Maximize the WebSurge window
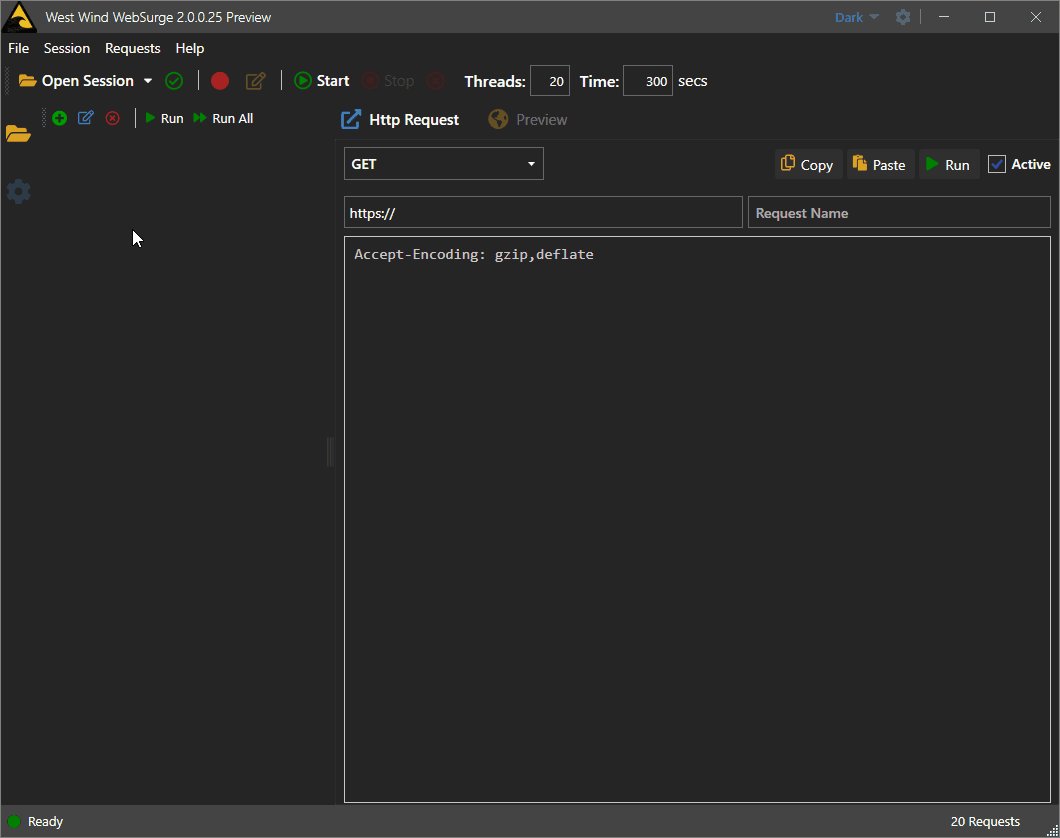This screenshot has height=838, width=1060. coord(990,17)
